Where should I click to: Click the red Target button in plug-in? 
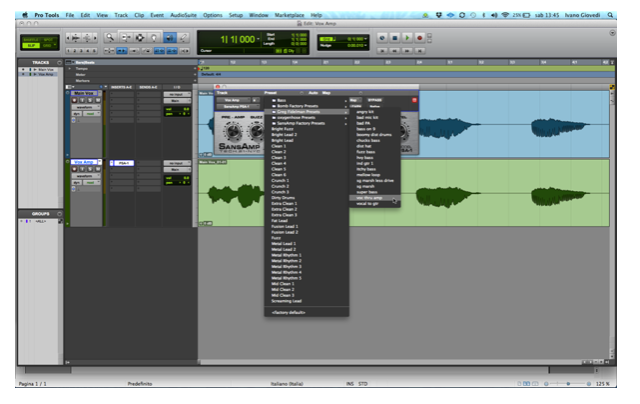[414, 100]
